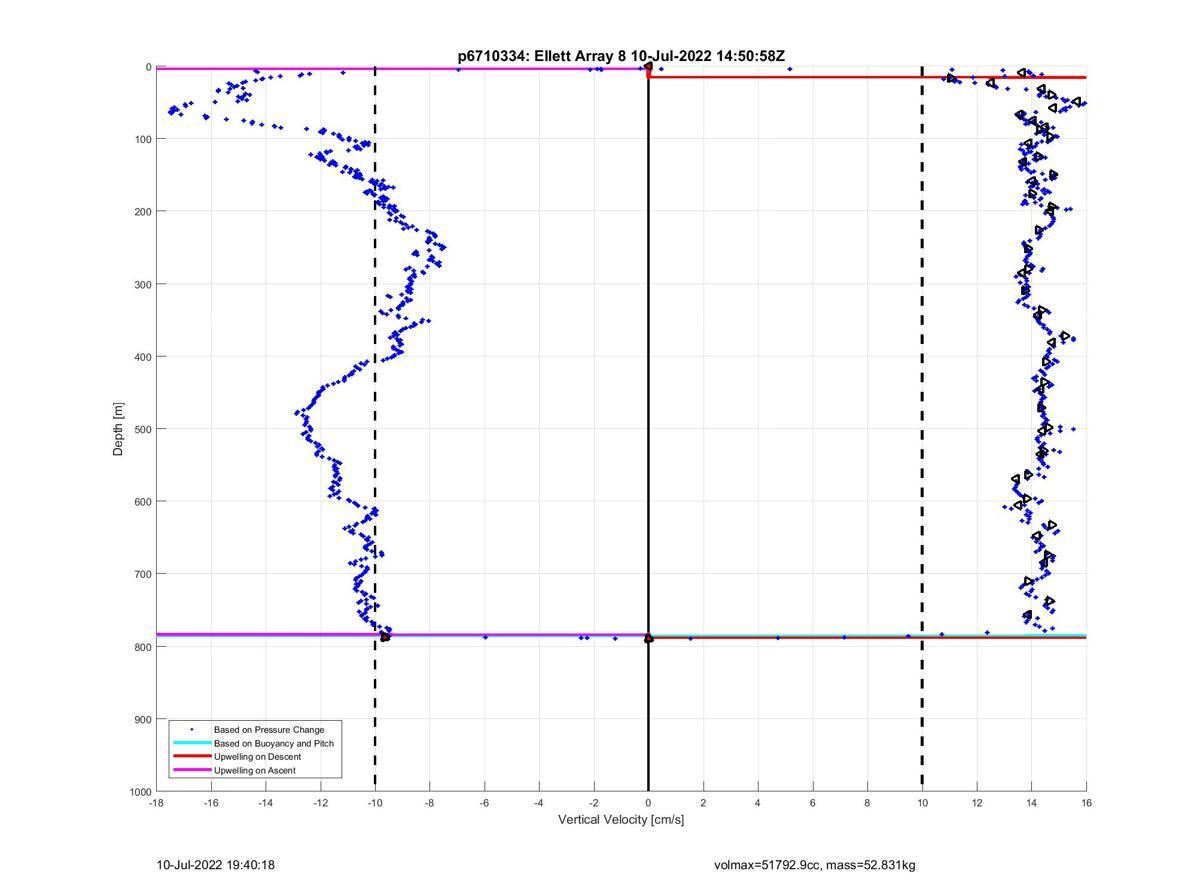Click the dashed vertical line at 10 cm/s
The image size is (1200, 889).
tap(922, 429)
